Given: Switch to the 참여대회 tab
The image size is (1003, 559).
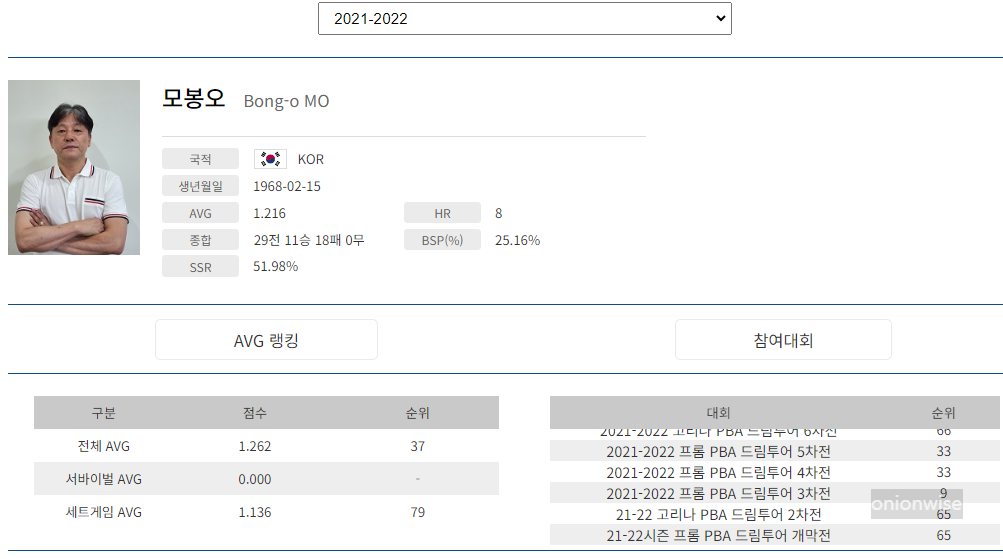Looking at the screenshot, I should (783, 340).
